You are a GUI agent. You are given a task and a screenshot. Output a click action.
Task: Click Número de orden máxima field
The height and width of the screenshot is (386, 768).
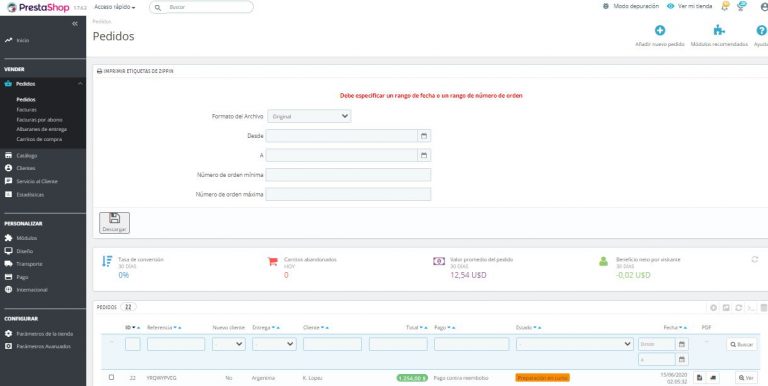click(348, 194)
